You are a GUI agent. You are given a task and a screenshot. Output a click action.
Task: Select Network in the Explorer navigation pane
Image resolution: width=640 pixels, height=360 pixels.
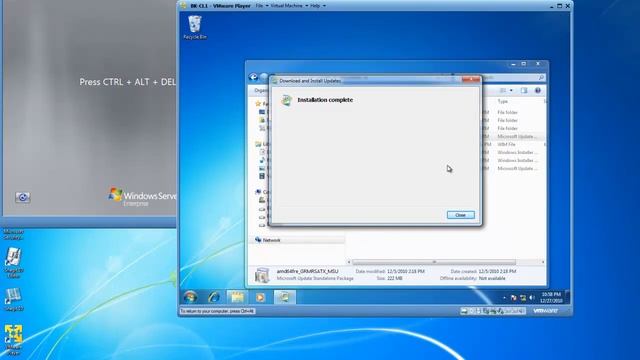pos(271,240)
